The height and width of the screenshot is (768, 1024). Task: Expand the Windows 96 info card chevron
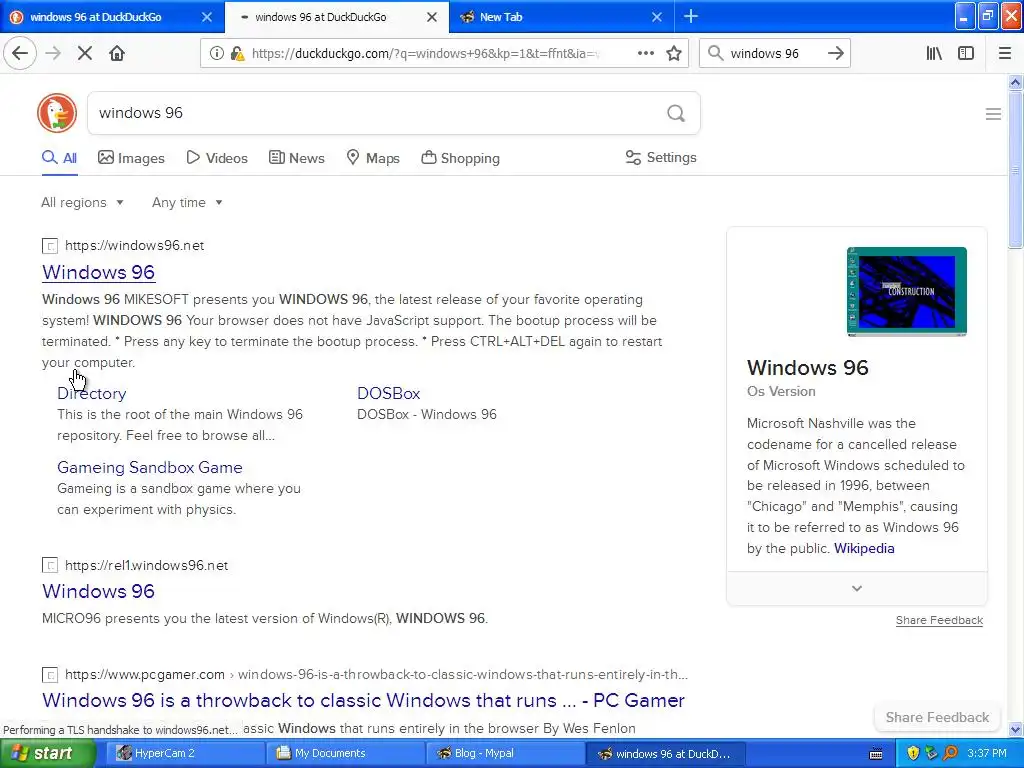(857, 588)
